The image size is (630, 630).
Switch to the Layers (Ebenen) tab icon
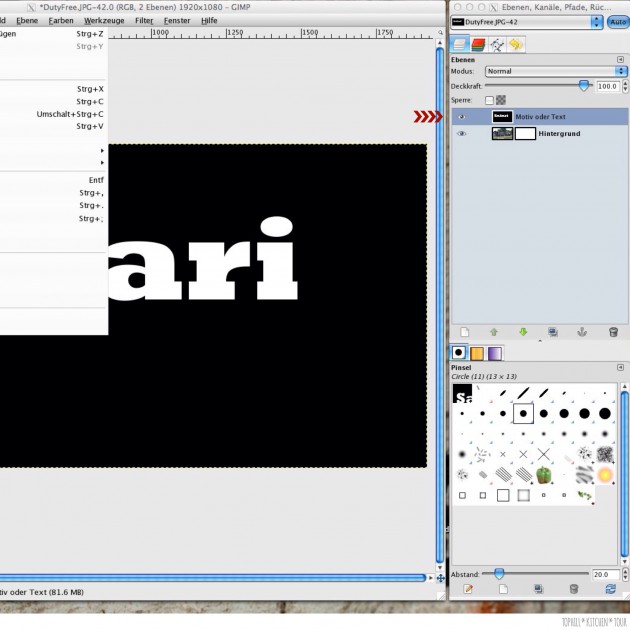click(x=459, y=44)
